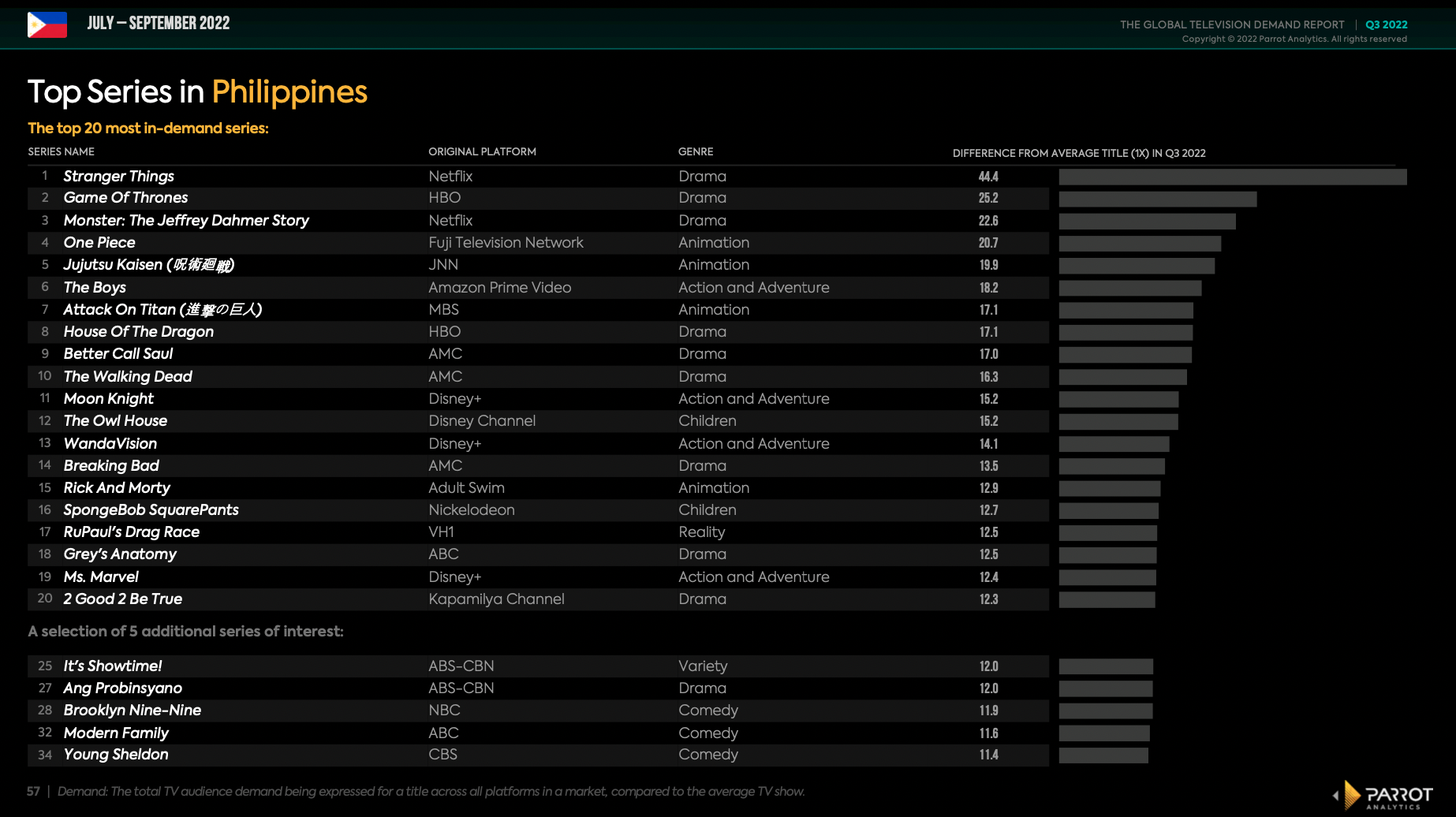Select the '20.7' demand value
The height and width of the screenshot is (817, 1456).
(x=988, y=243)
